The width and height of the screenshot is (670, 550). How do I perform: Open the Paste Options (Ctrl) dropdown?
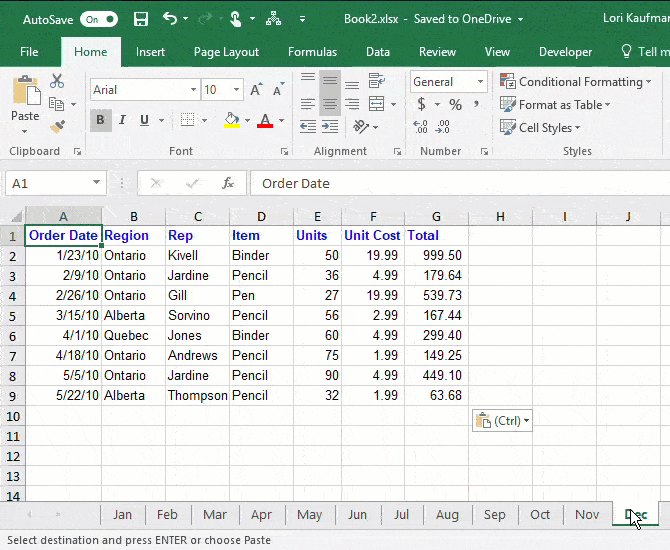click(501, 421)
